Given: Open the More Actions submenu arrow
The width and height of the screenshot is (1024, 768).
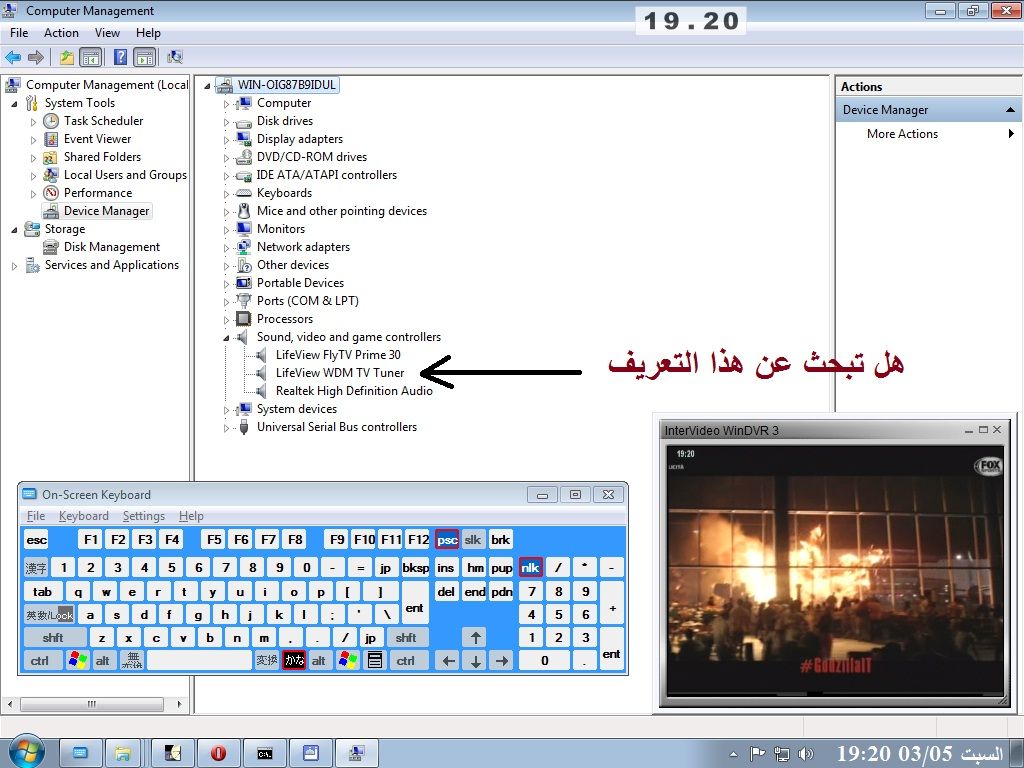Looking at the screenshot, I should [x=1011, y=134].
